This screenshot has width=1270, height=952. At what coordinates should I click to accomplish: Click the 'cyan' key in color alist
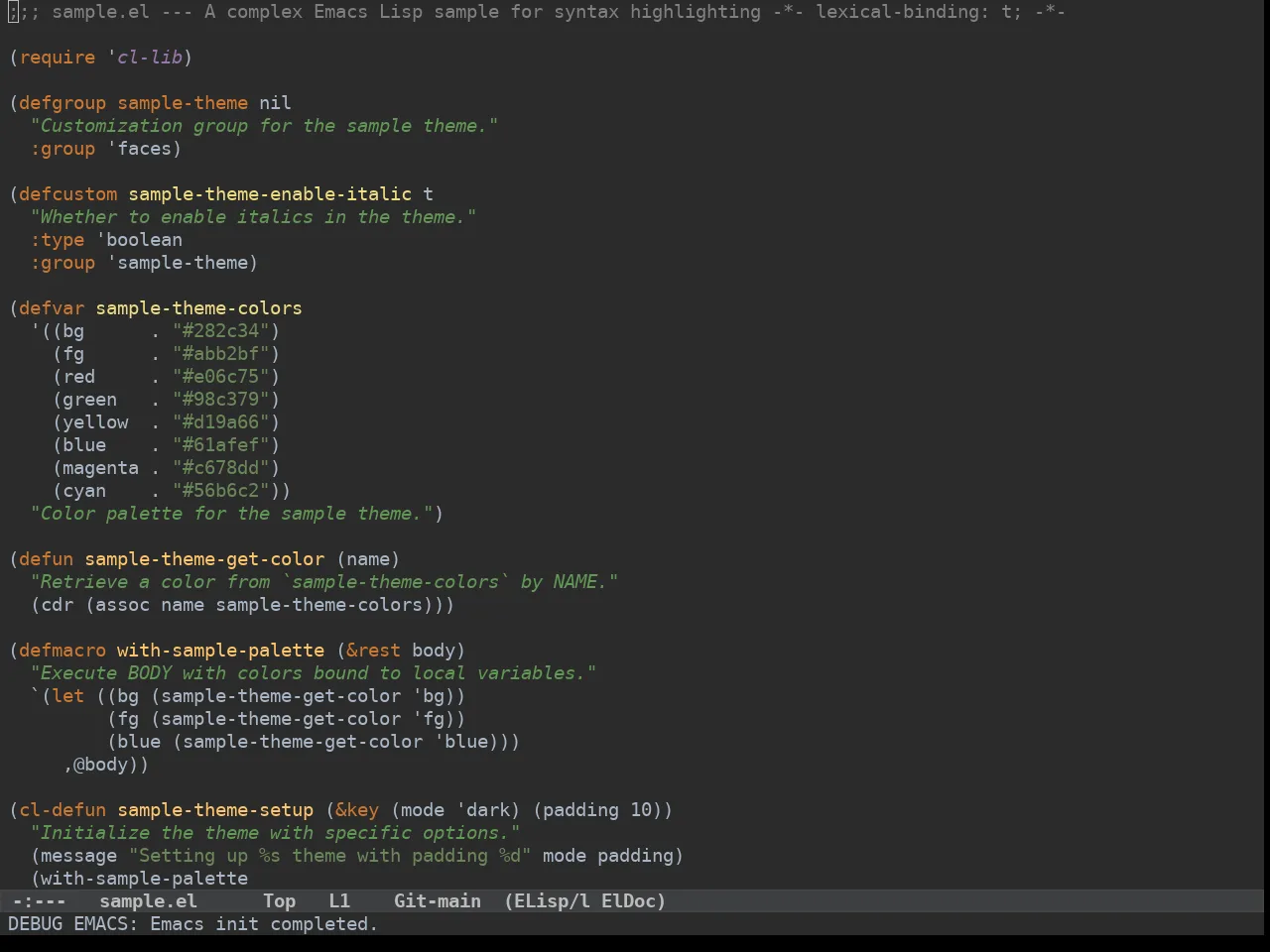click(x=84, y=491)
